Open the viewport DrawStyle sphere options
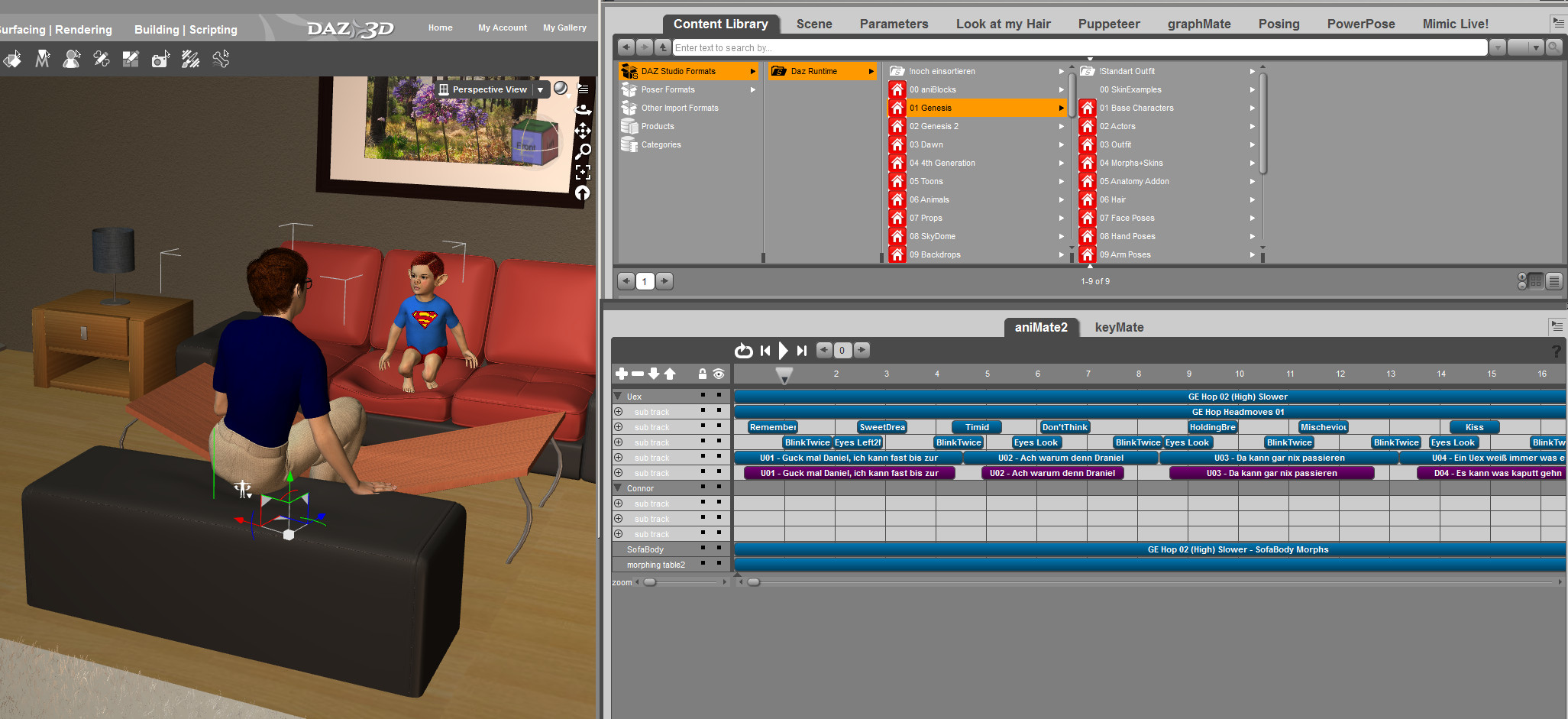This screenshot has width=1568, height=719. click(x=561, y=89)
